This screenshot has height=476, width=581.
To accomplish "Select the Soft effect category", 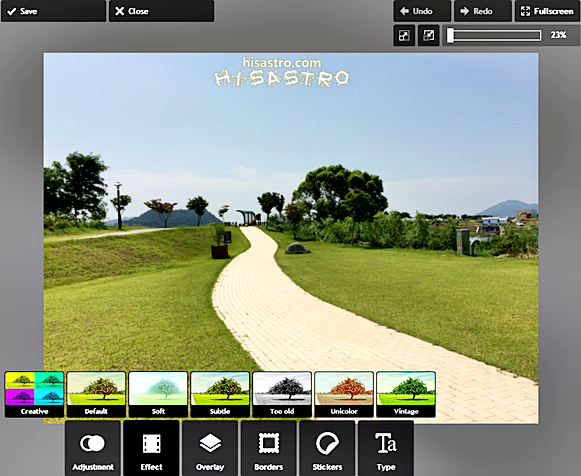I will click(x=158, y=394).
